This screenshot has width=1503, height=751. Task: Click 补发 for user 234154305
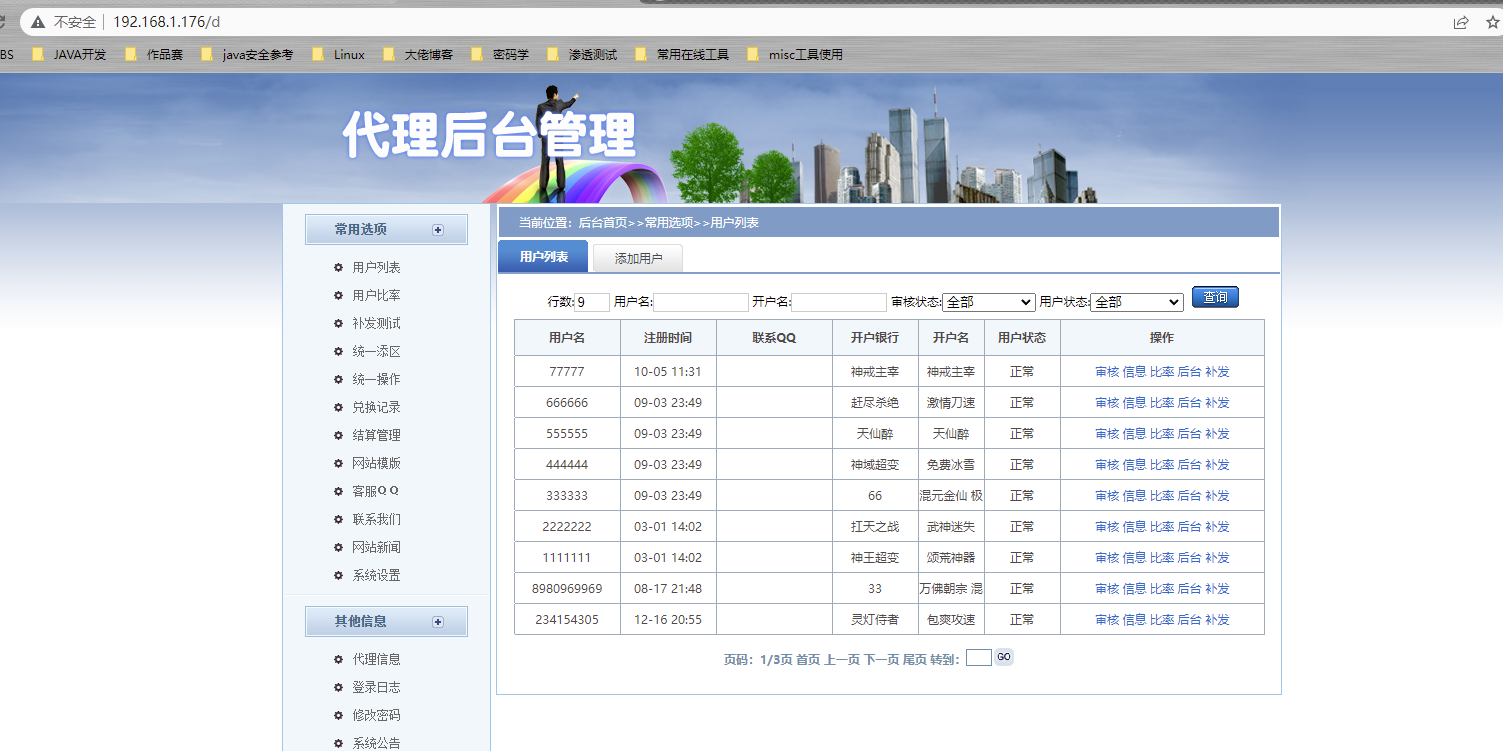tap(1217, 620)
